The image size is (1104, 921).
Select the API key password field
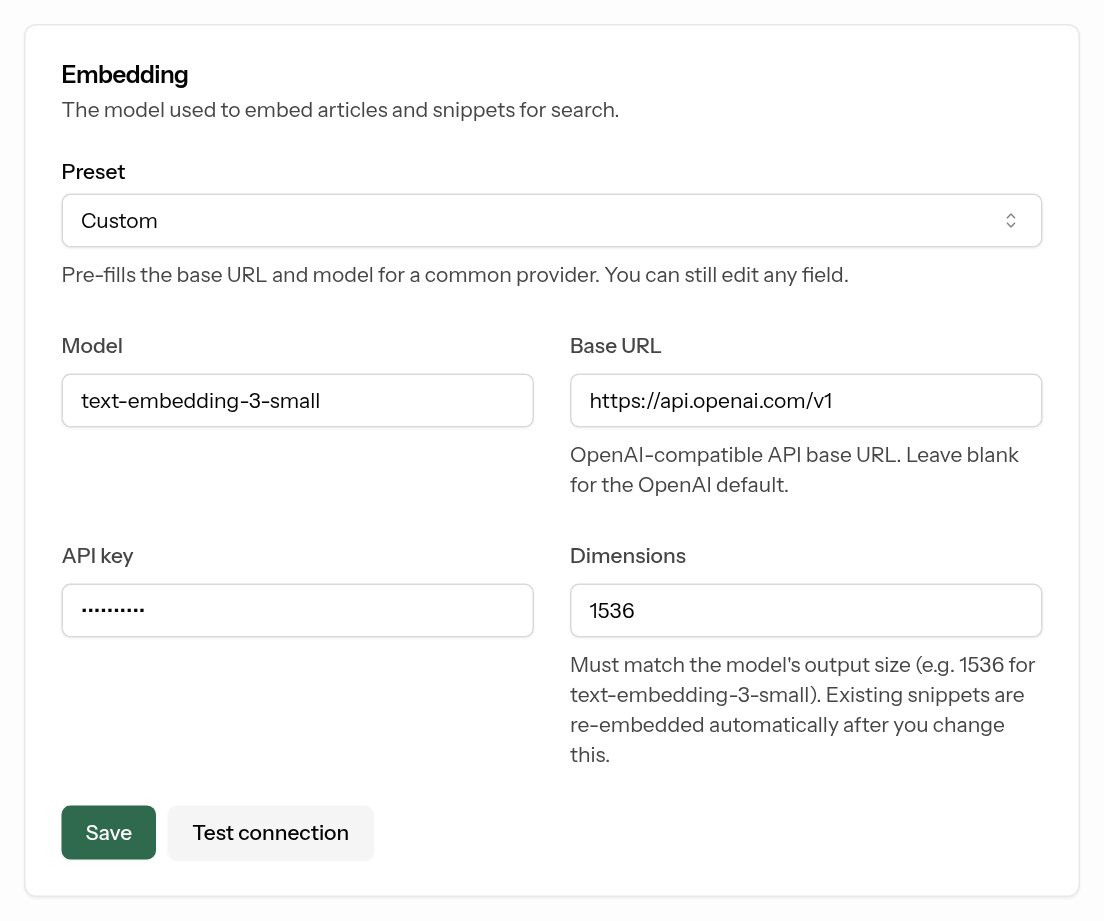click(297, 610)
